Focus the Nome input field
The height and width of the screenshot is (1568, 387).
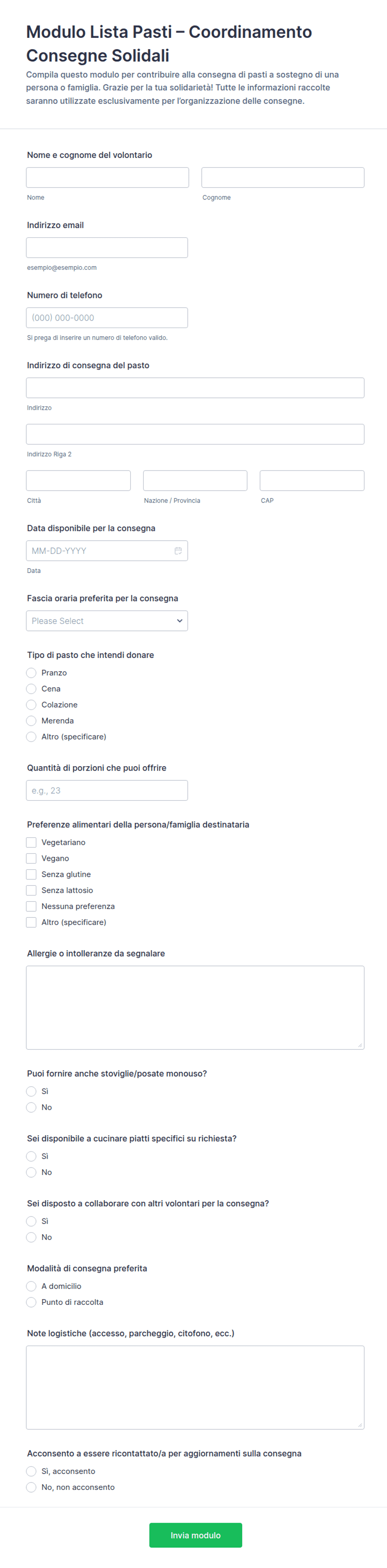(107, 178)
